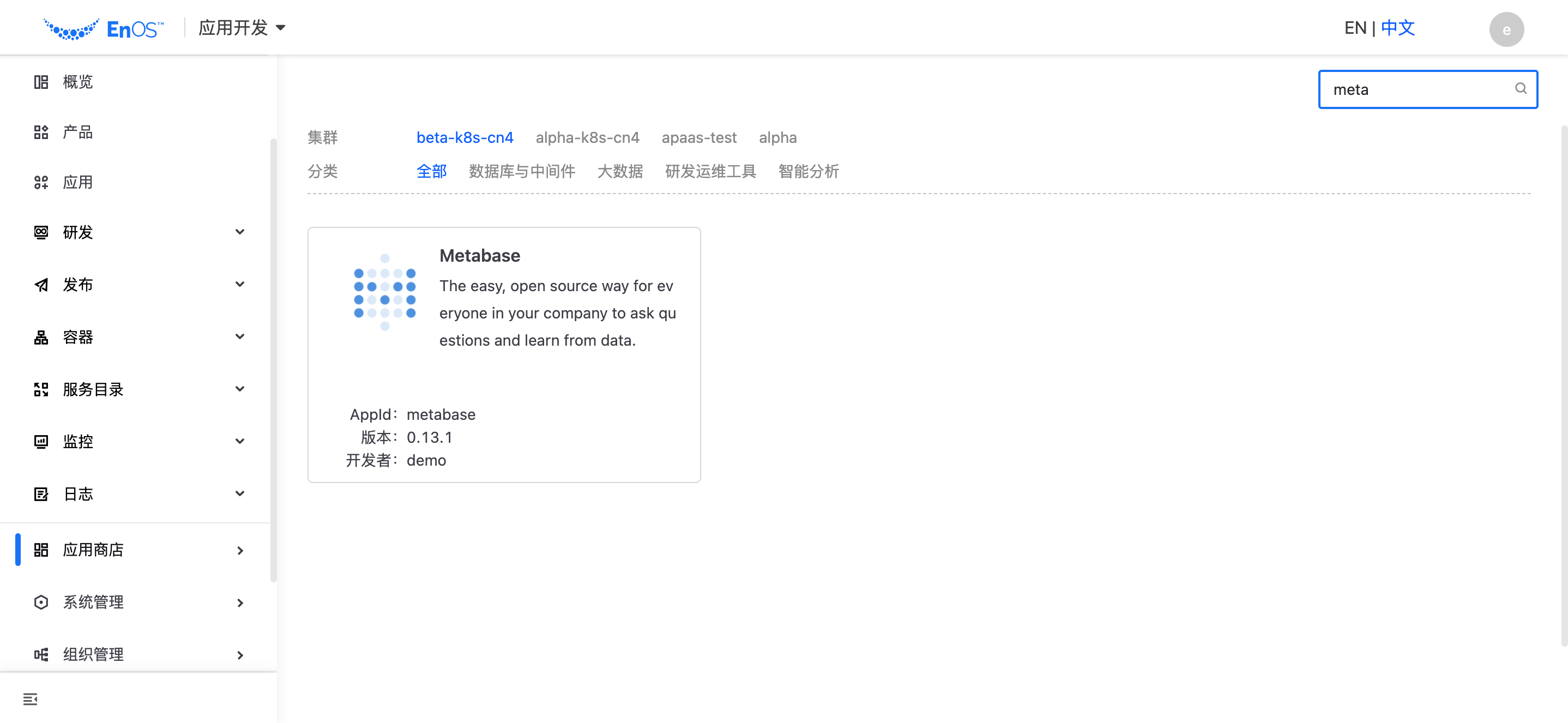Filter by 数据库与中间件 category
The image size is (1568, 723).
click(522, 172)
